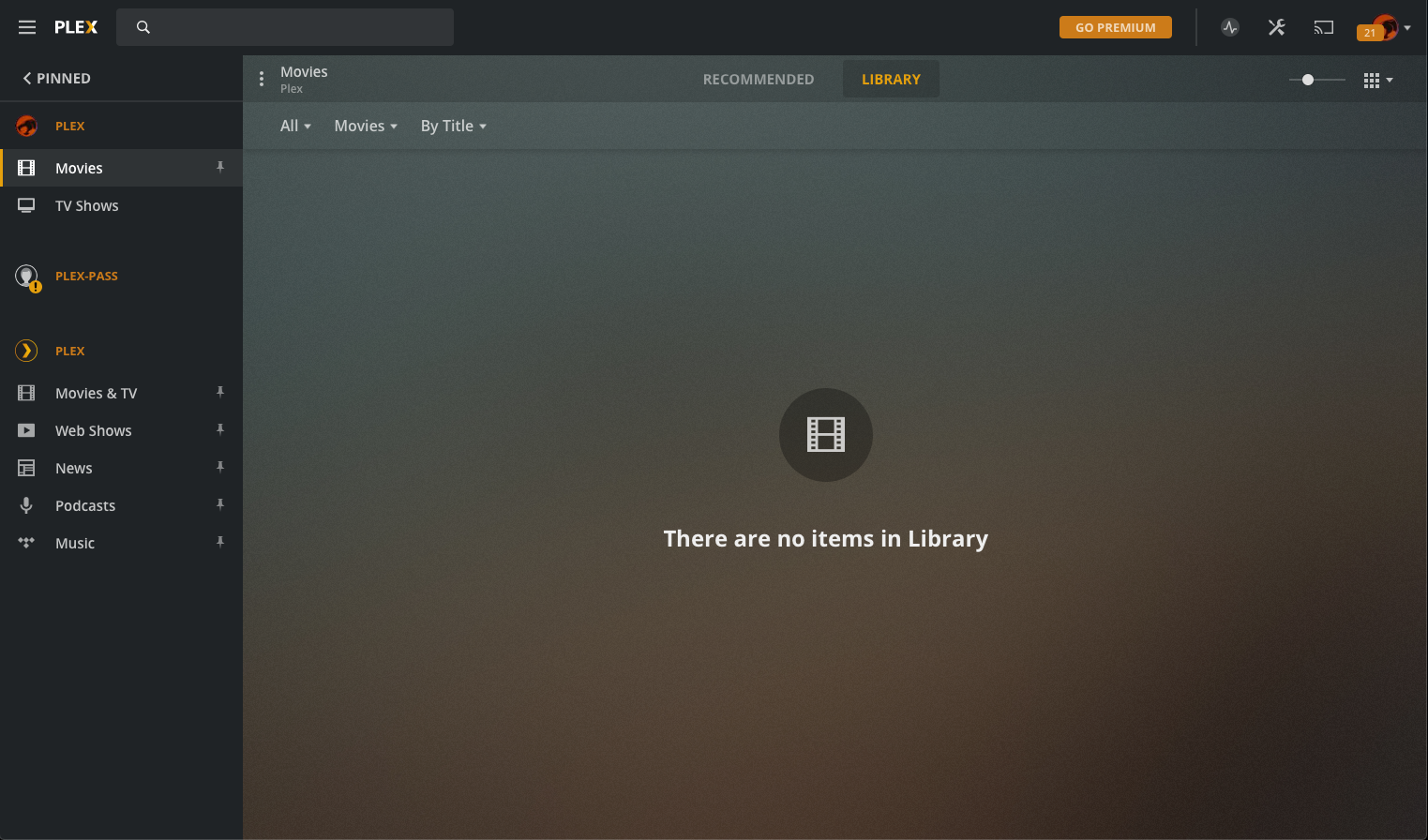The image size is (1428, 840).
Task: Click the Podcasts microphone icon
Action: coord(26,505)
